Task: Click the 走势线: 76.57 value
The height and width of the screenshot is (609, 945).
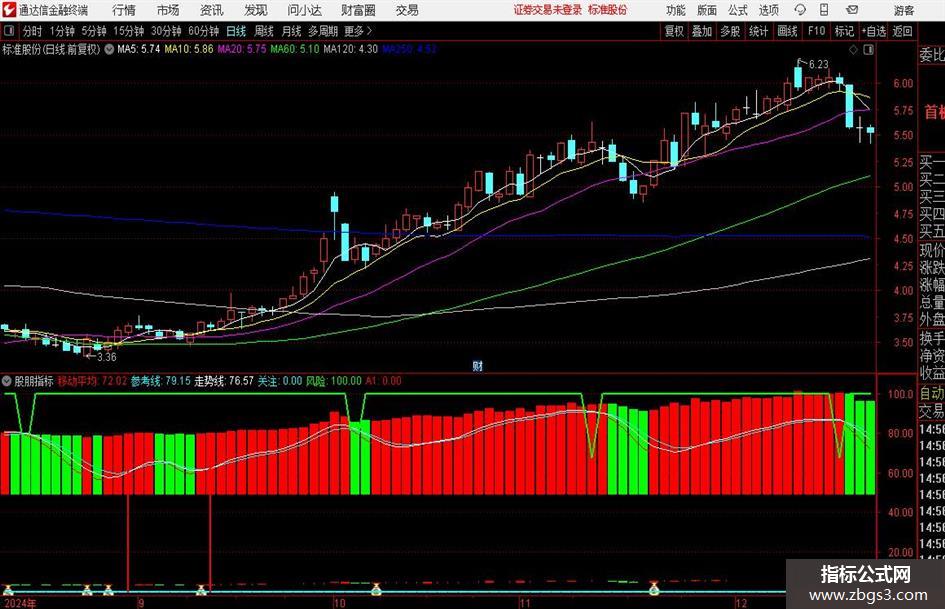Action: tap(224, 381)
